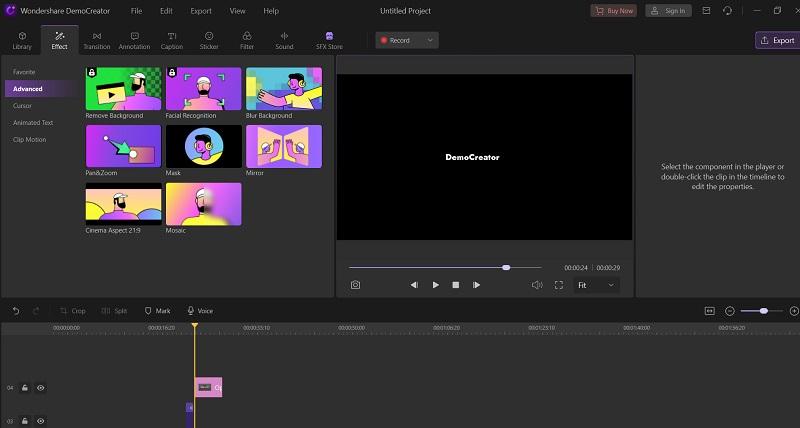The width and height of the screenshot is (800, 428).
Task: Open the Record dropdown
Action: (407, 40)
